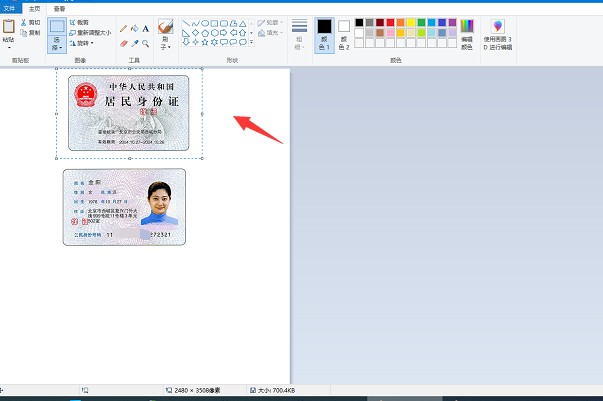Open the File menu tab
603x401 pixels.
[x=9, y=8]
